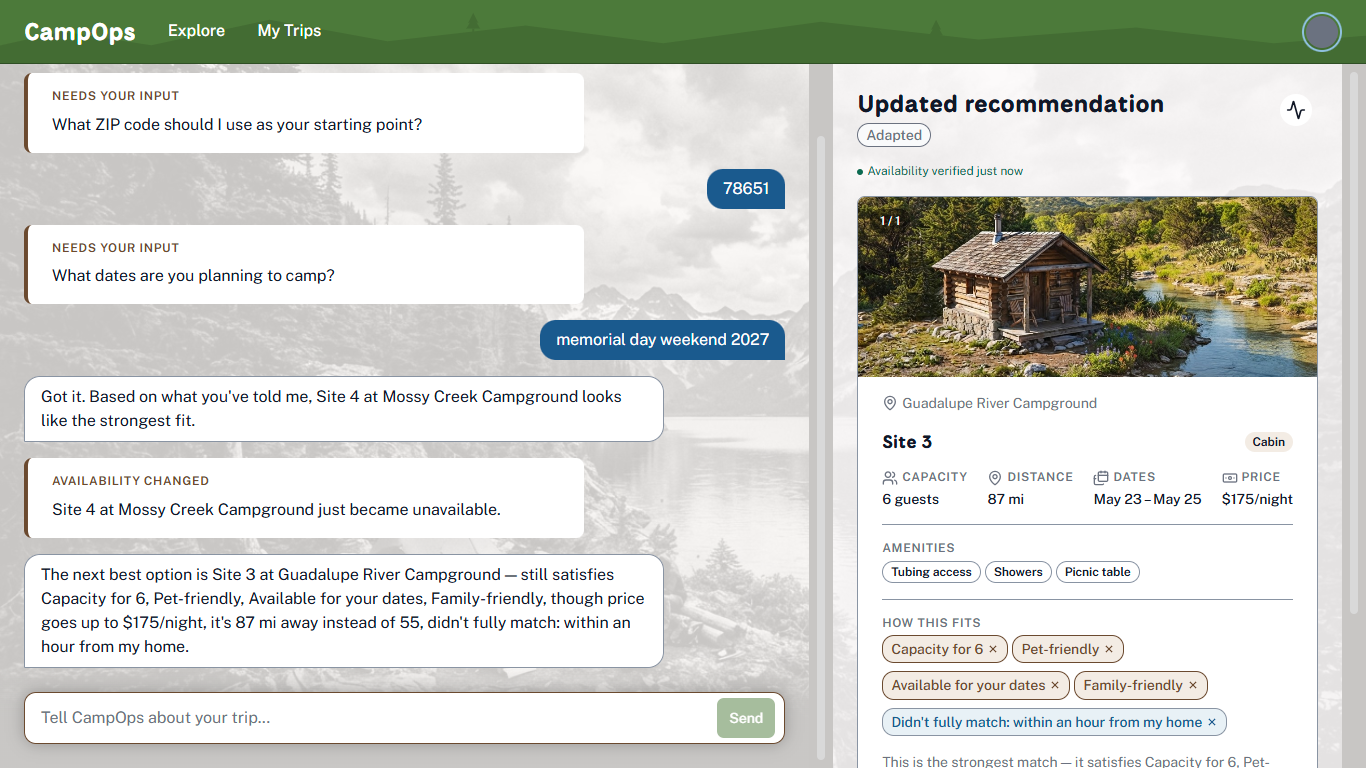
Task: Click the $175/night price value
Action: pos(1257,499)
